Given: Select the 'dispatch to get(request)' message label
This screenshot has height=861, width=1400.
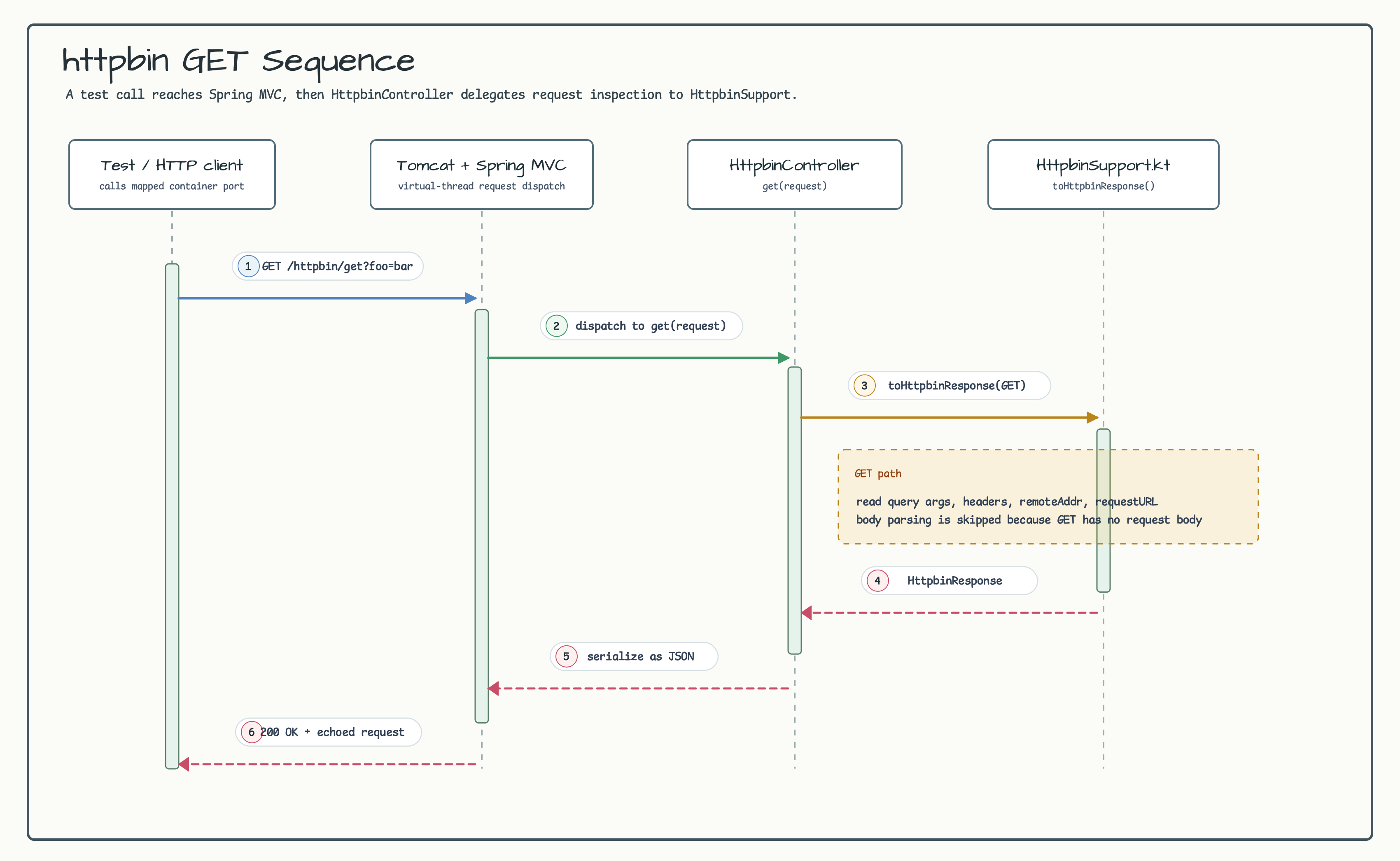Looking at the screenshot, I should pyautogui.click(x=651, y=326).
